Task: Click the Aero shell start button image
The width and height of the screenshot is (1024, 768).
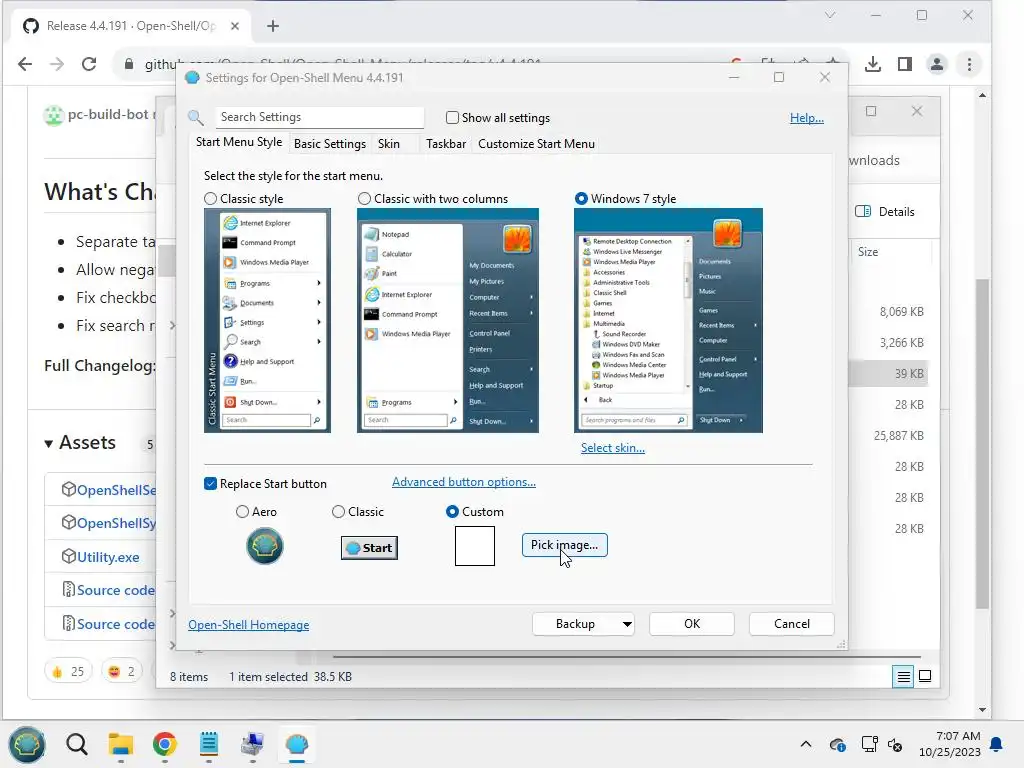Action: (264, 546)
